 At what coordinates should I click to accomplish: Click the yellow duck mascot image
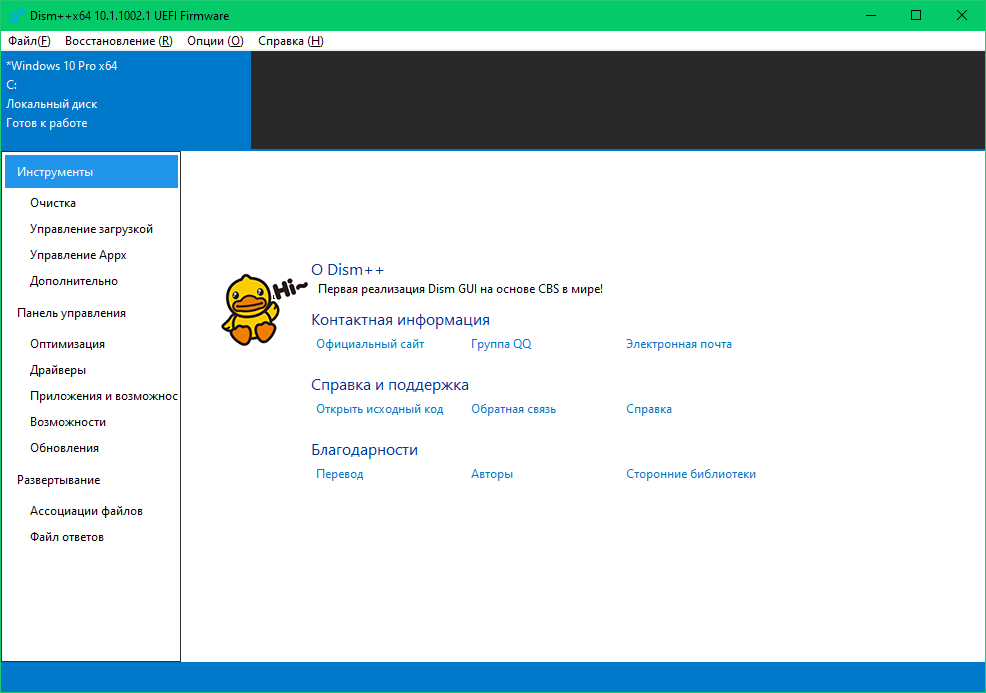pos(250,309)
